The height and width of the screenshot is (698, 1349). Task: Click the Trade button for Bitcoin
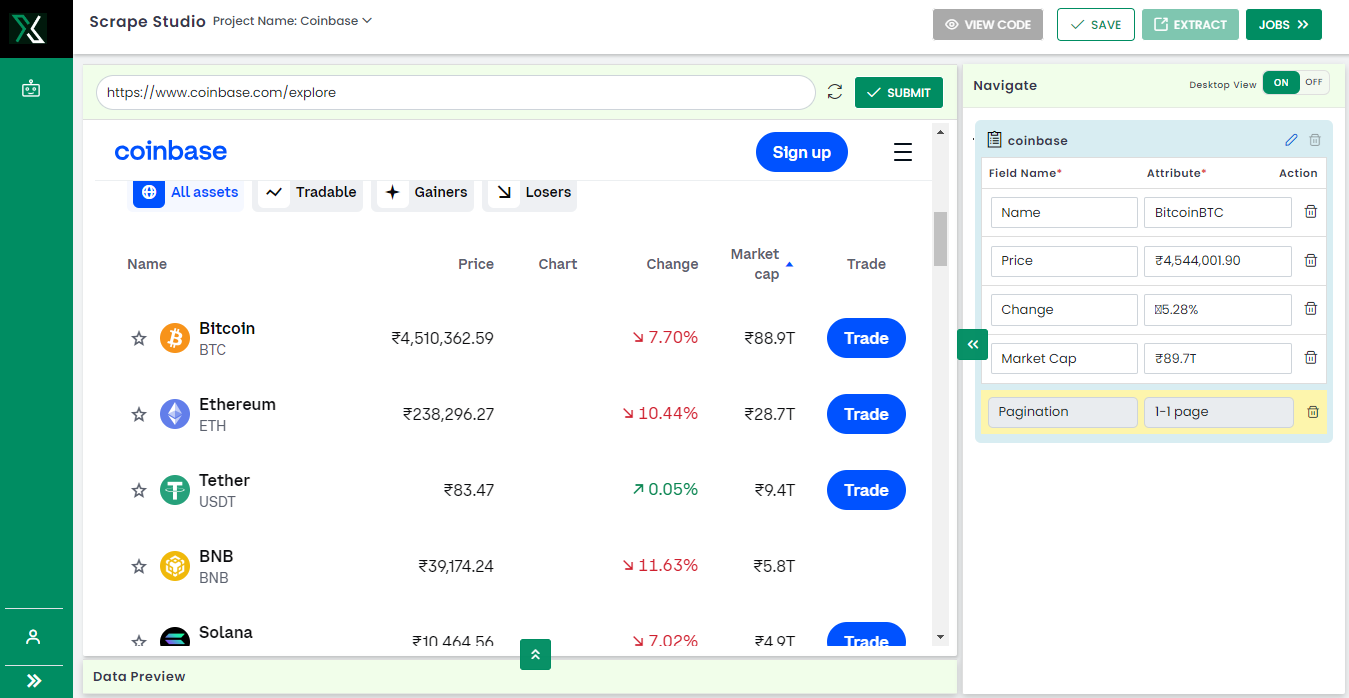(866, 338)
